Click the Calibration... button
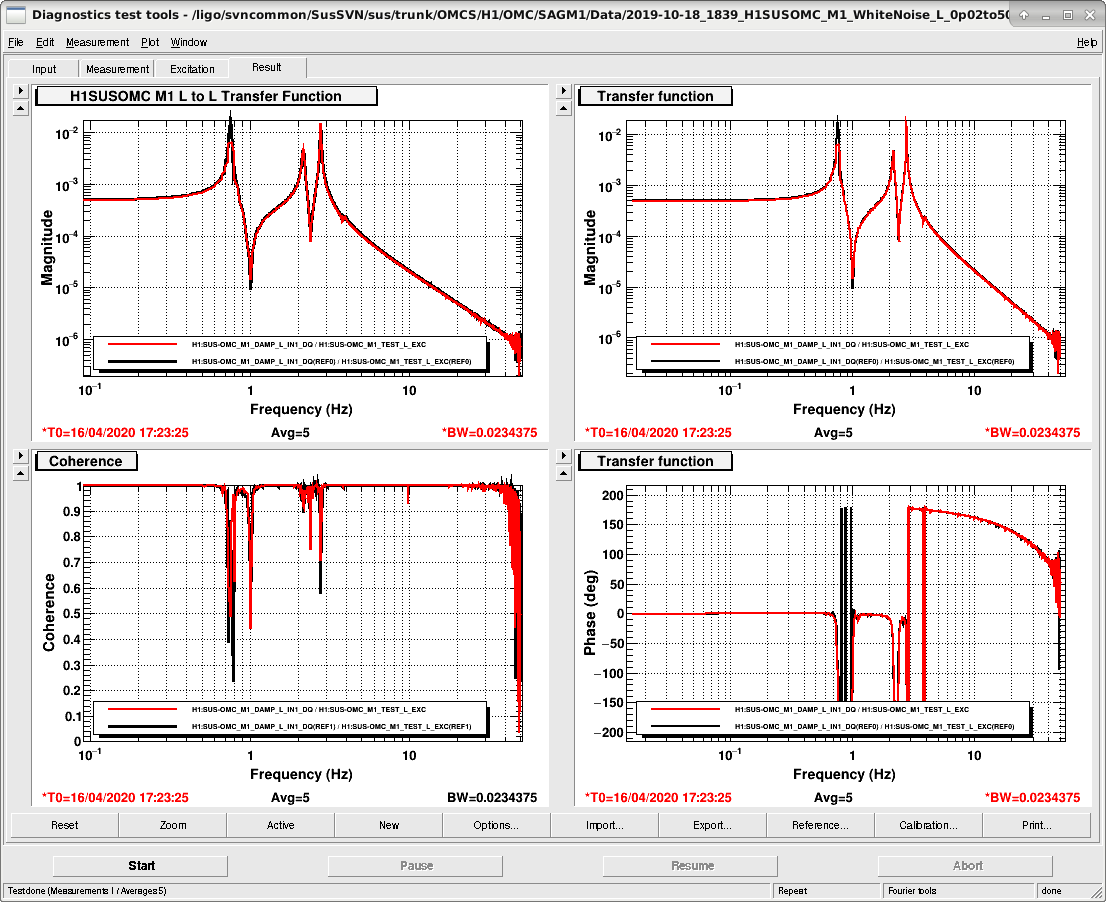The image size is (1106, 902). click(x=928, y=824)
